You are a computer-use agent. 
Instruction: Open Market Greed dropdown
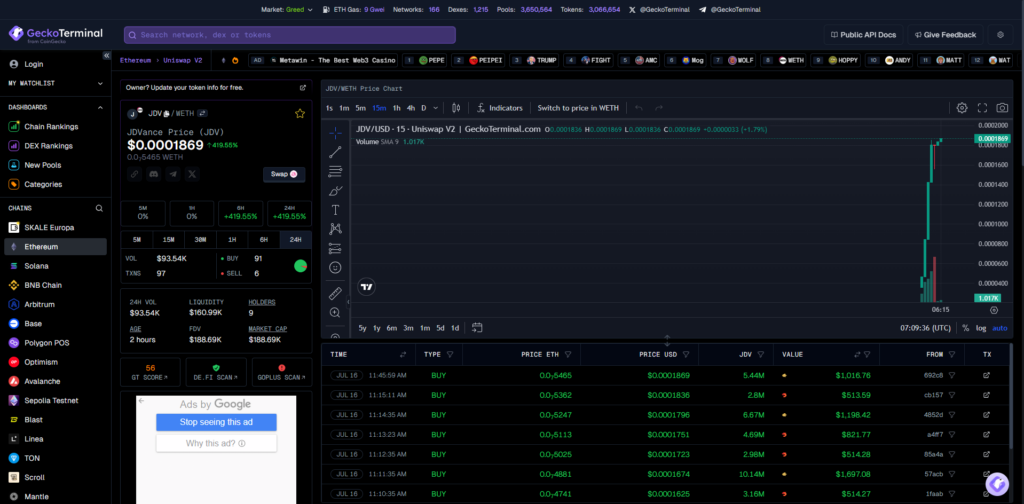[287, 10]
